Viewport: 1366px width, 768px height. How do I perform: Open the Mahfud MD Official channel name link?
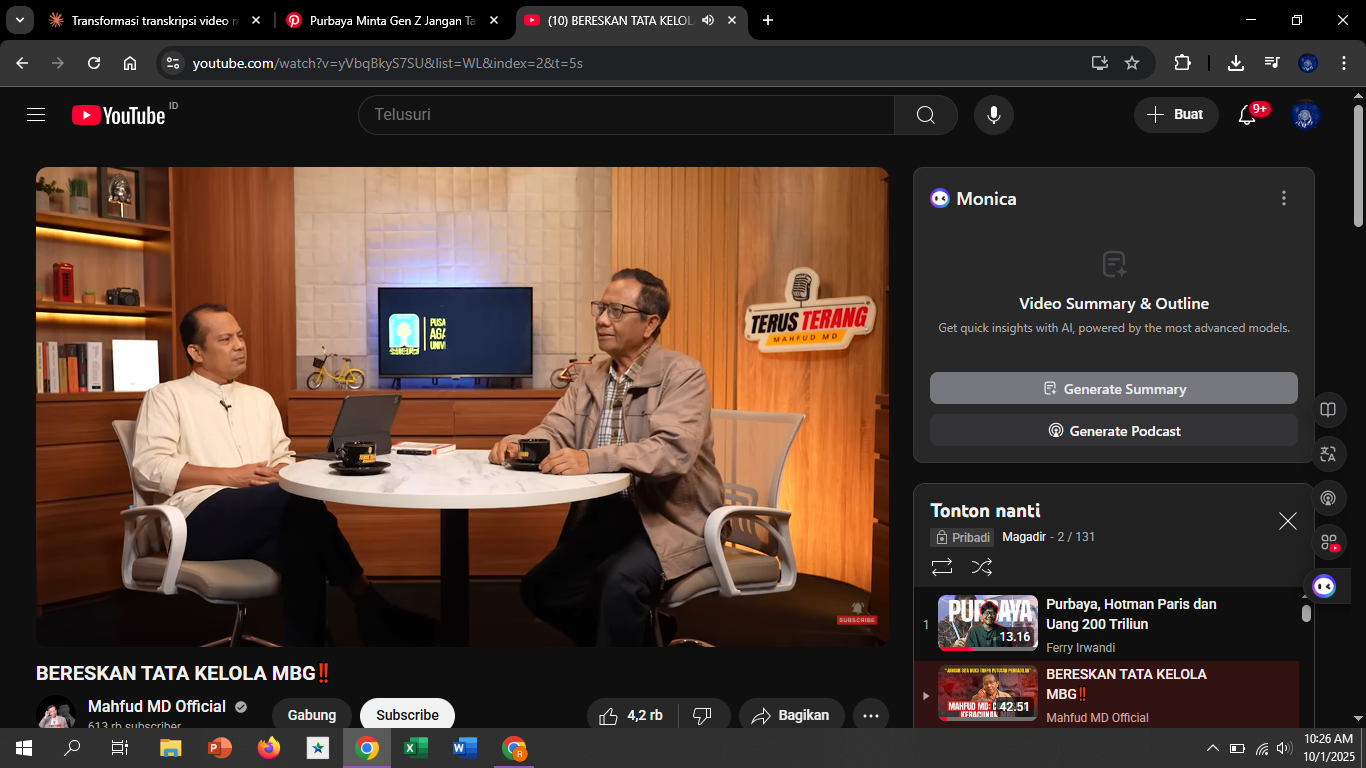coord(157,706)
